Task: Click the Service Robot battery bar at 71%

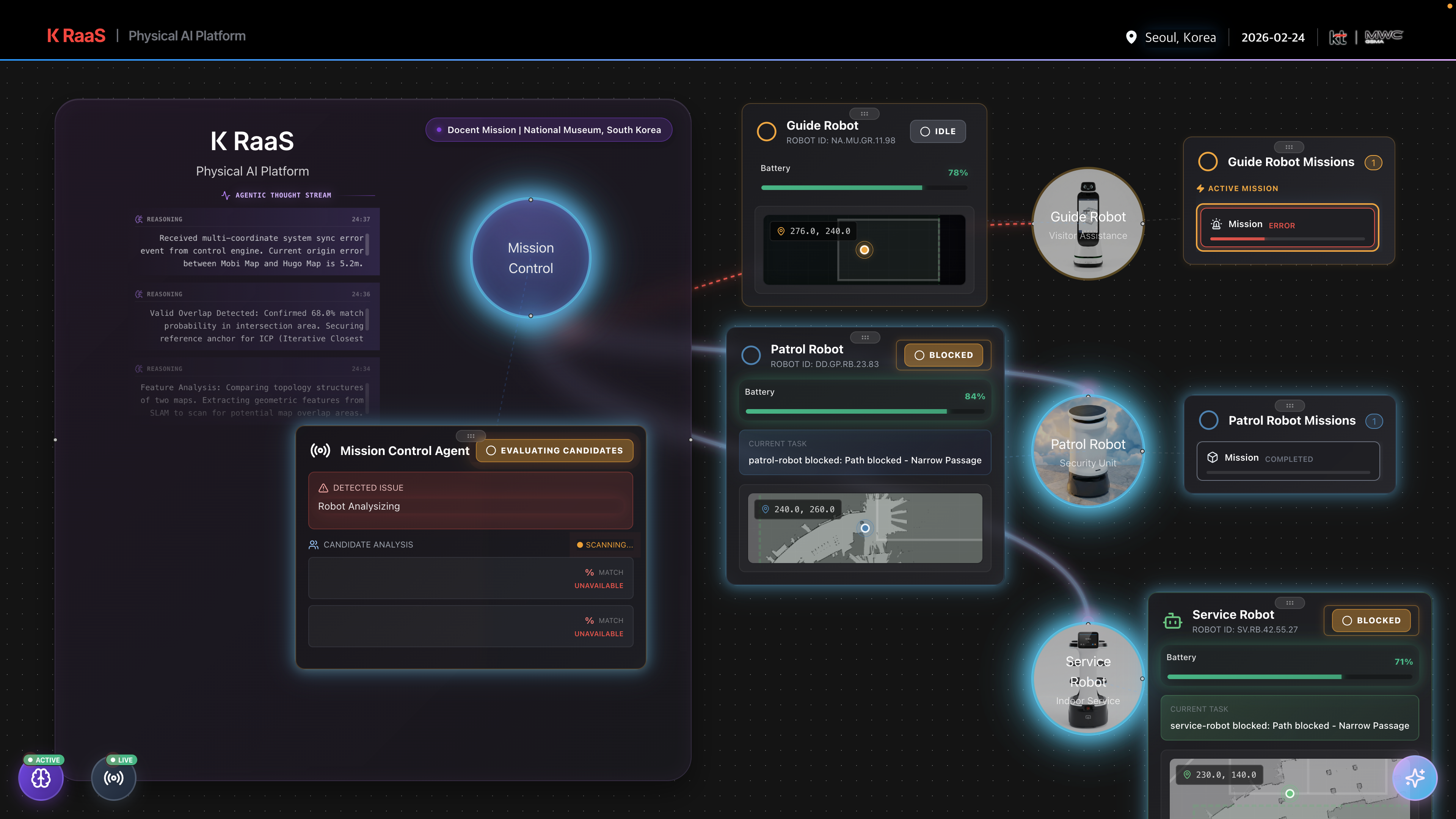Action: pyautogui.click(x=1289, y=677)
